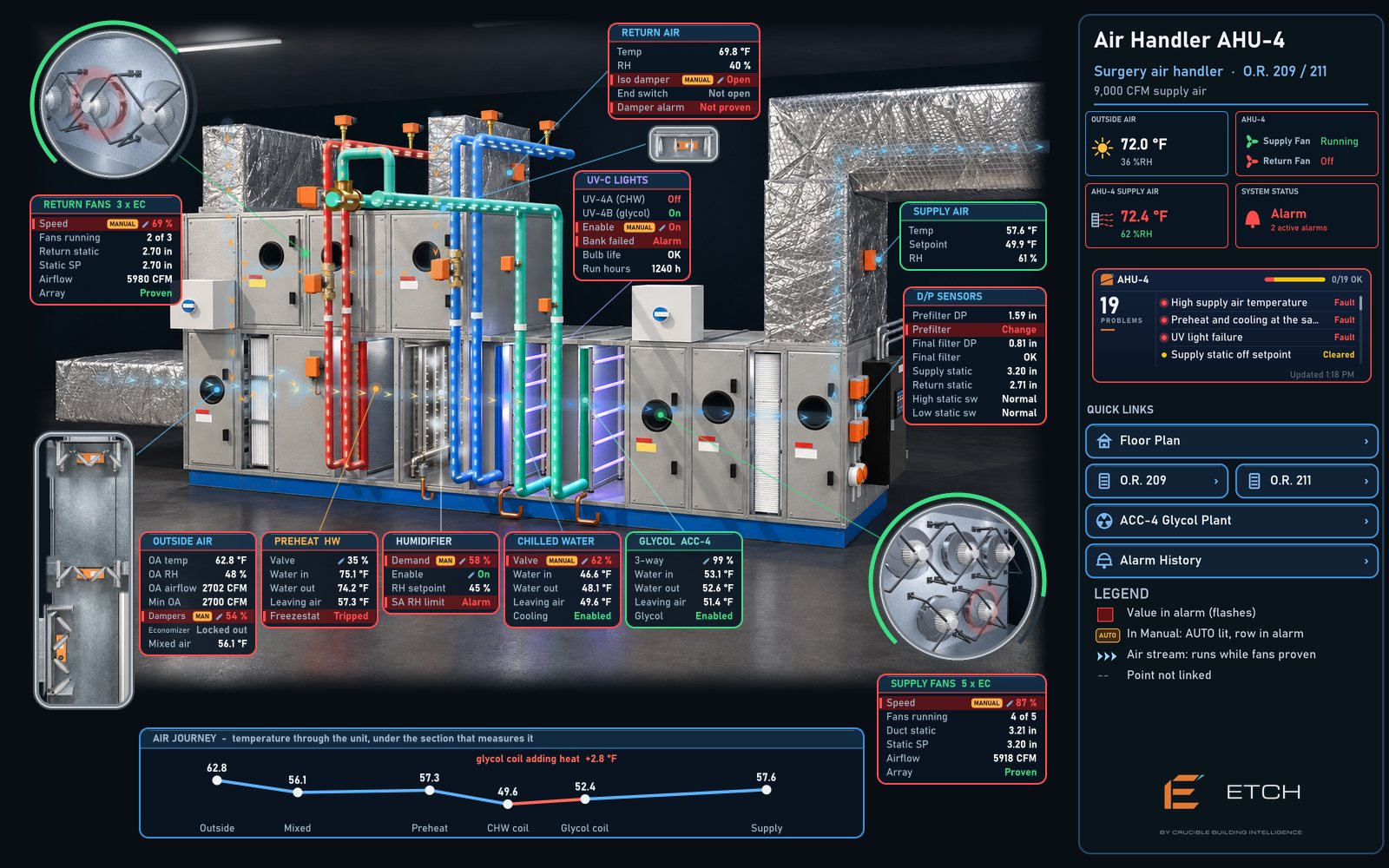The height and width of the screenshot is (868, 1389).
Task: Click the AHU-4 problems progress bar
Action: (1294, 279)
